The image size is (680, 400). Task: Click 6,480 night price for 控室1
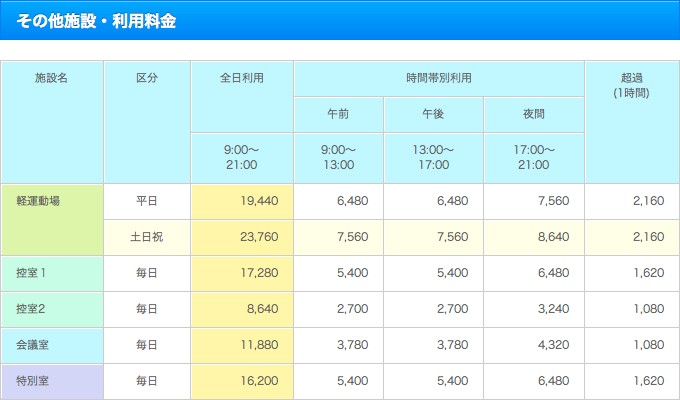[534, 273]
